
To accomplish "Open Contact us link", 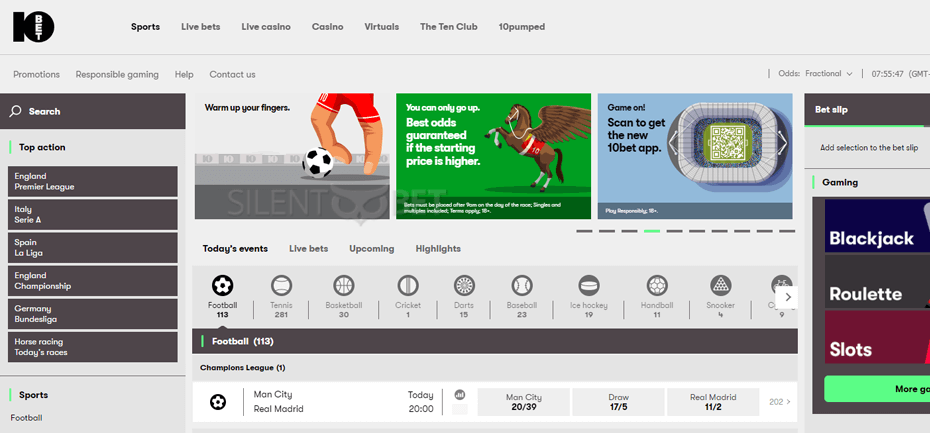I will click(x=232, y=74).
